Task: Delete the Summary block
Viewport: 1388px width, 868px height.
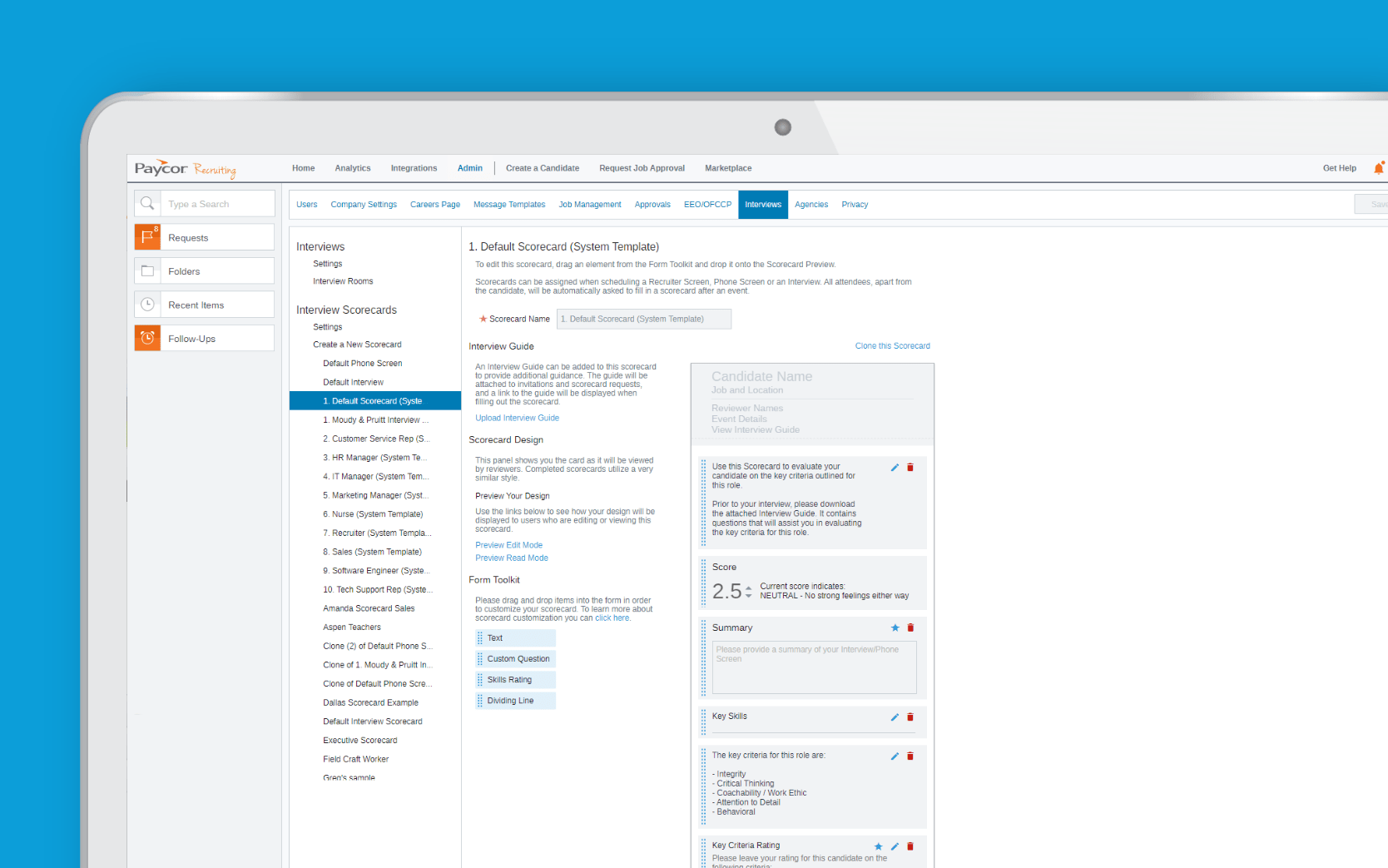Action: [x=910, y=627]
